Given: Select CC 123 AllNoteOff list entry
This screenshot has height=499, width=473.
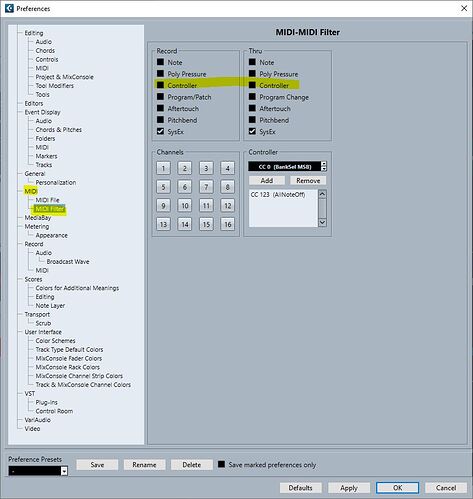Looking at the screenshot, I should (278, 194).
